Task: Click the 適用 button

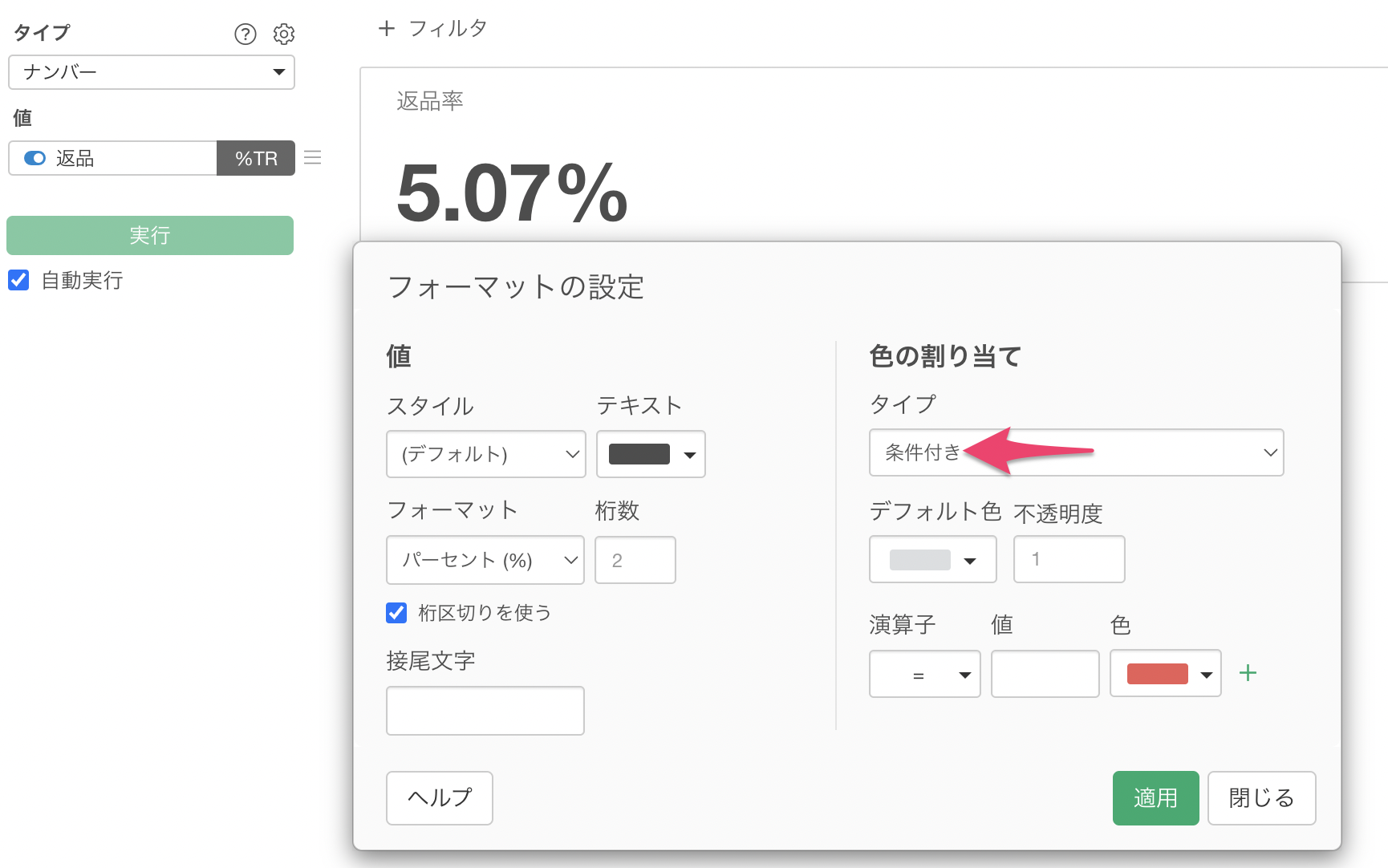Action: (x=1155, y=798)
